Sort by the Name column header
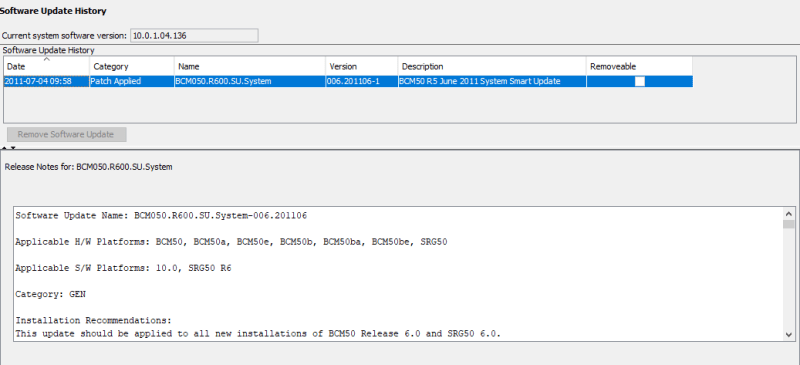This screenshot has height=365, width=800. pyautogui.click(x=250, y=66)
